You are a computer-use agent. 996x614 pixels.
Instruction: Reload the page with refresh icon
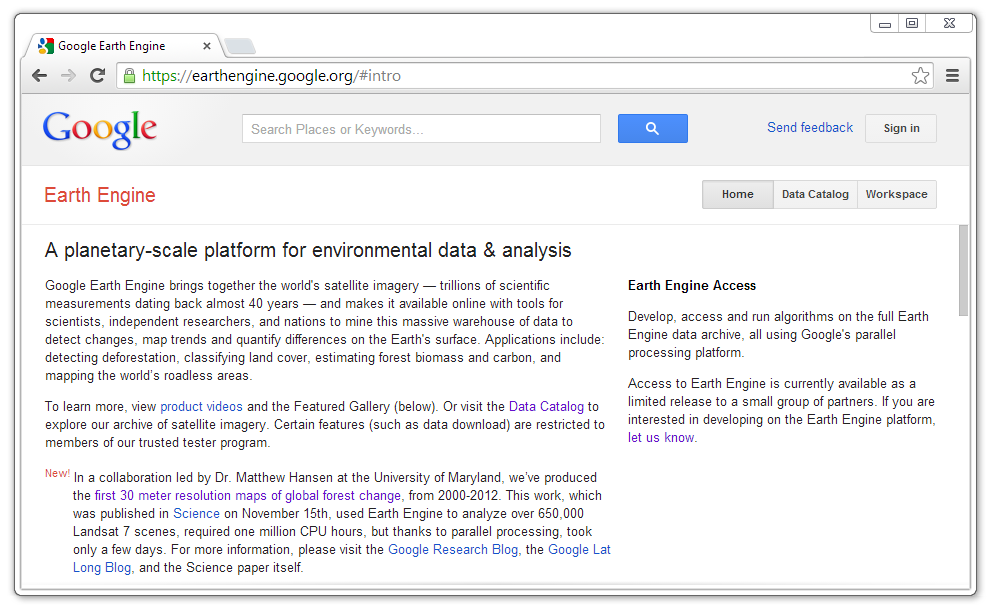point(97,76)
